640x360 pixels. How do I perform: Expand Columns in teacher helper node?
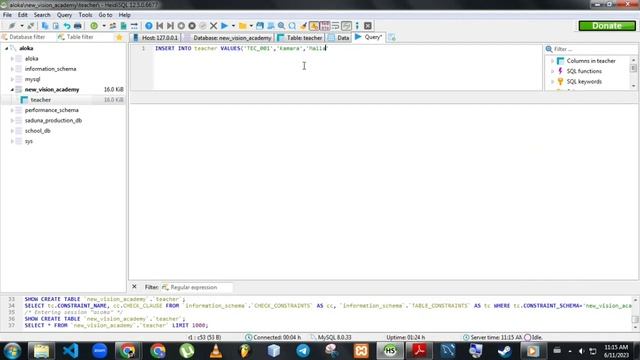coord(553,61)
